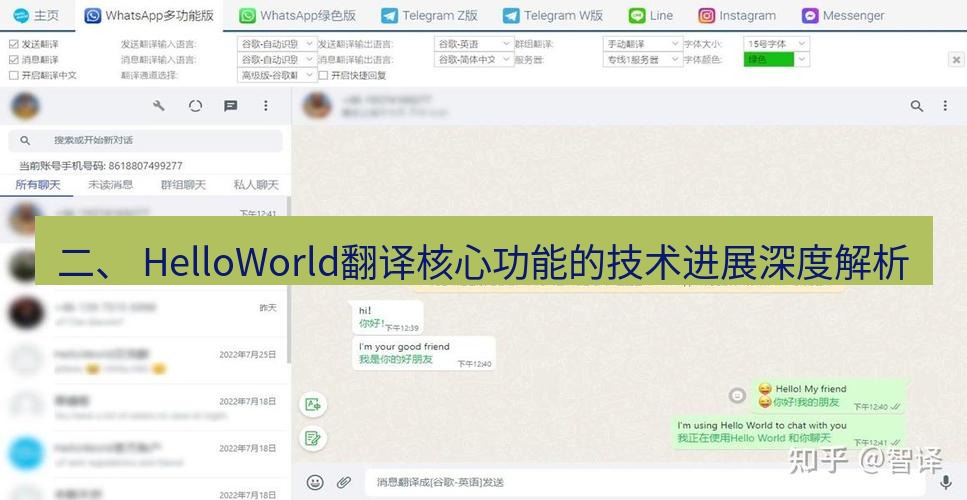Start voice recording with microphone icon
967x500 pixels.
tap(945, 482)
